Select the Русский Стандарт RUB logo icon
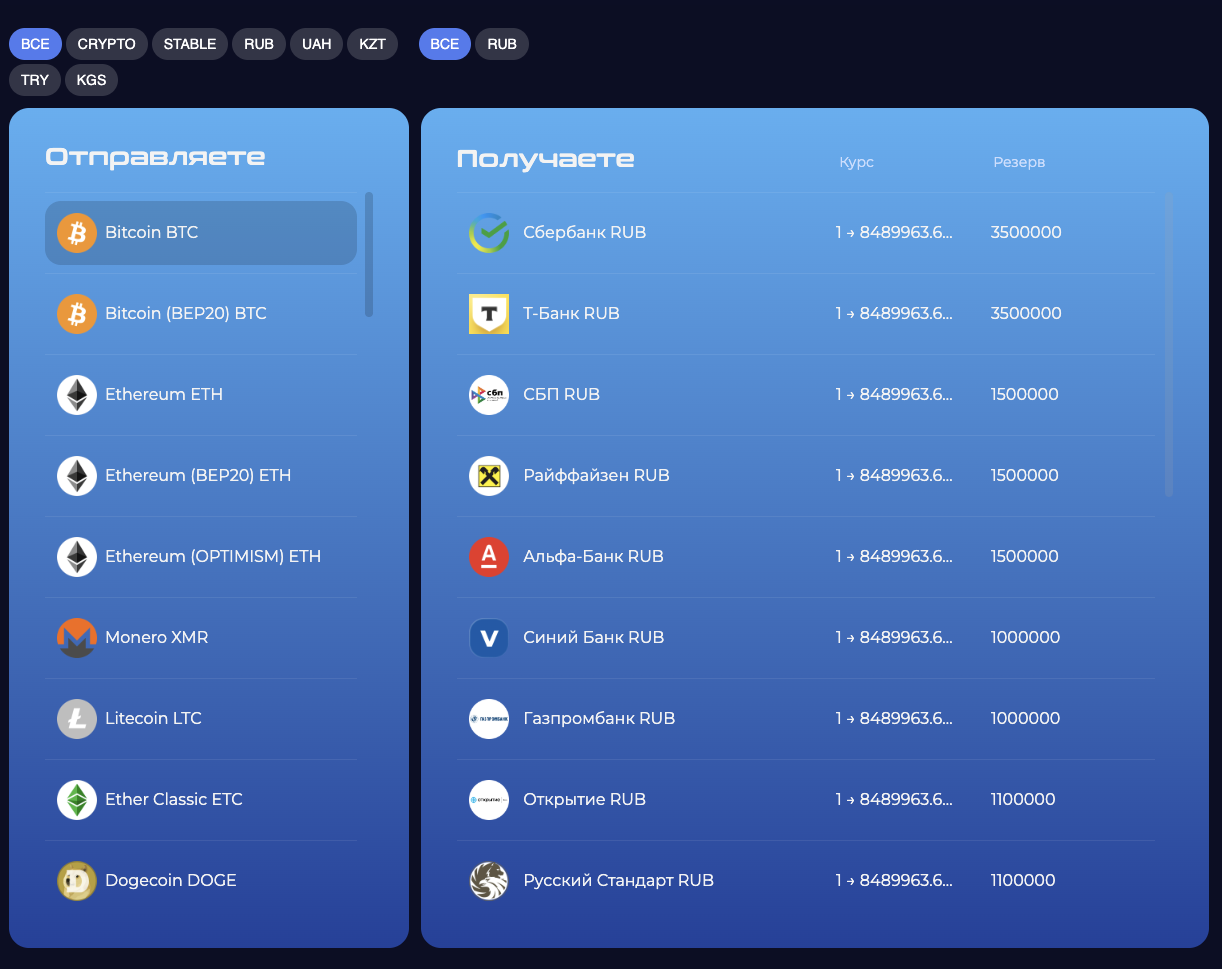Viewport: 1222px width, 969px height. 489,881
